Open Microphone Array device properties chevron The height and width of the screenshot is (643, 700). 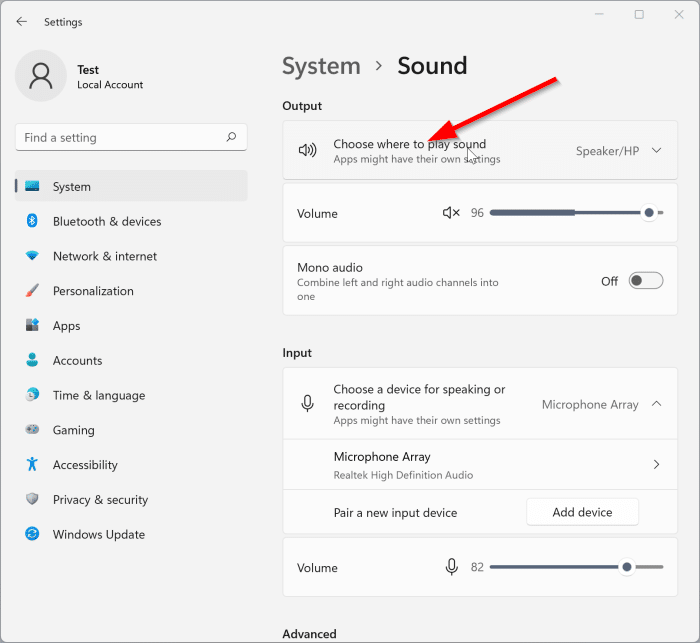tap(656, 464)
